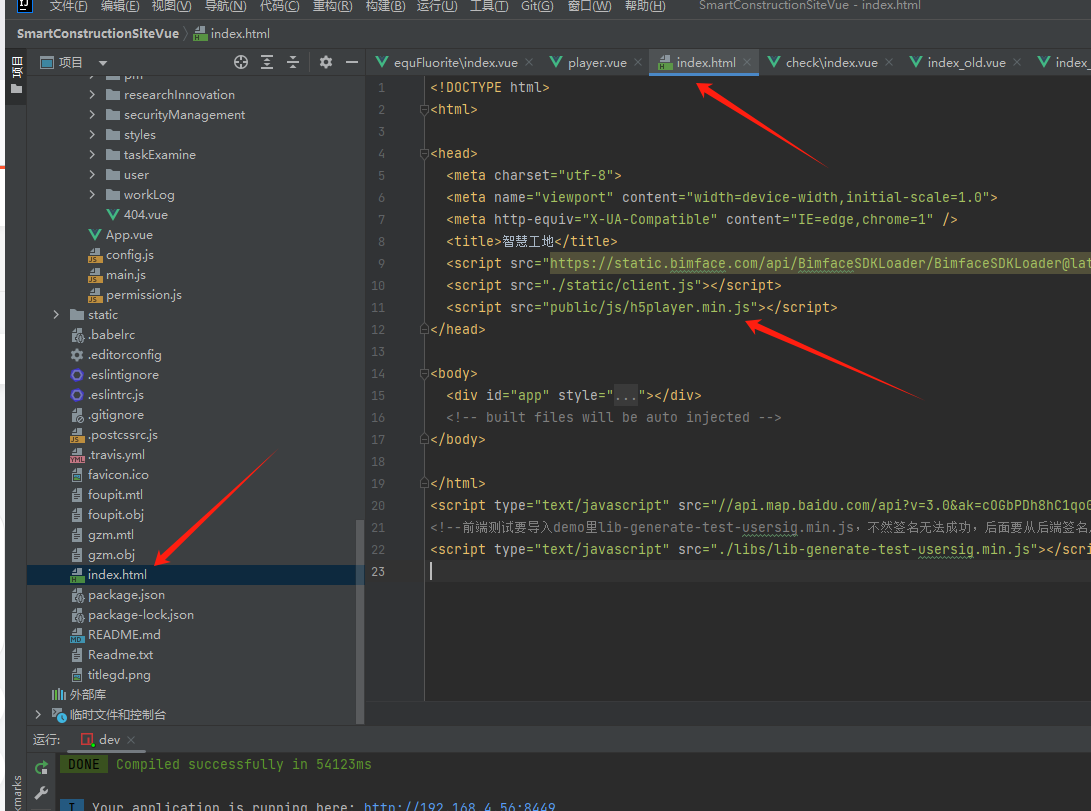The image size is (1091, 811).
Task: Toggle code fold on closing body line 17
Action: (x=424, y=440)
